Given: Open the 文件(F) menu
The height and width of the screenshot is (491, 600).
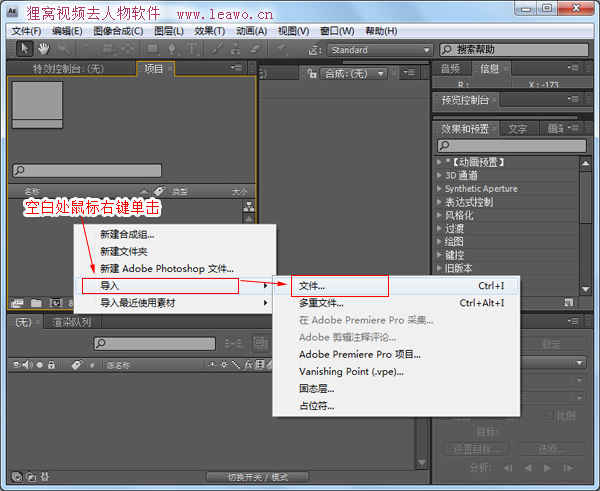Looking at the screenshot, I should click(x=26, y=31).
